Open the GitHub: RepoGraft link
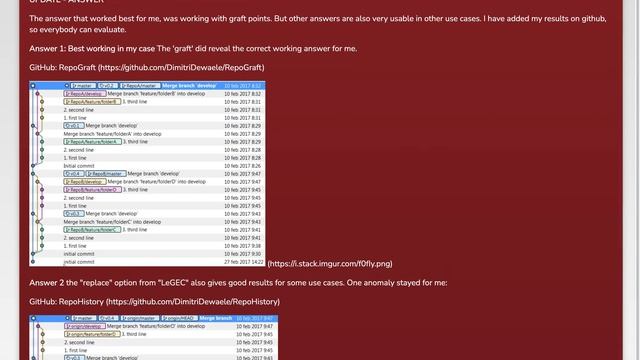Screen dimensions: 640x360 (x=147, y=67)
